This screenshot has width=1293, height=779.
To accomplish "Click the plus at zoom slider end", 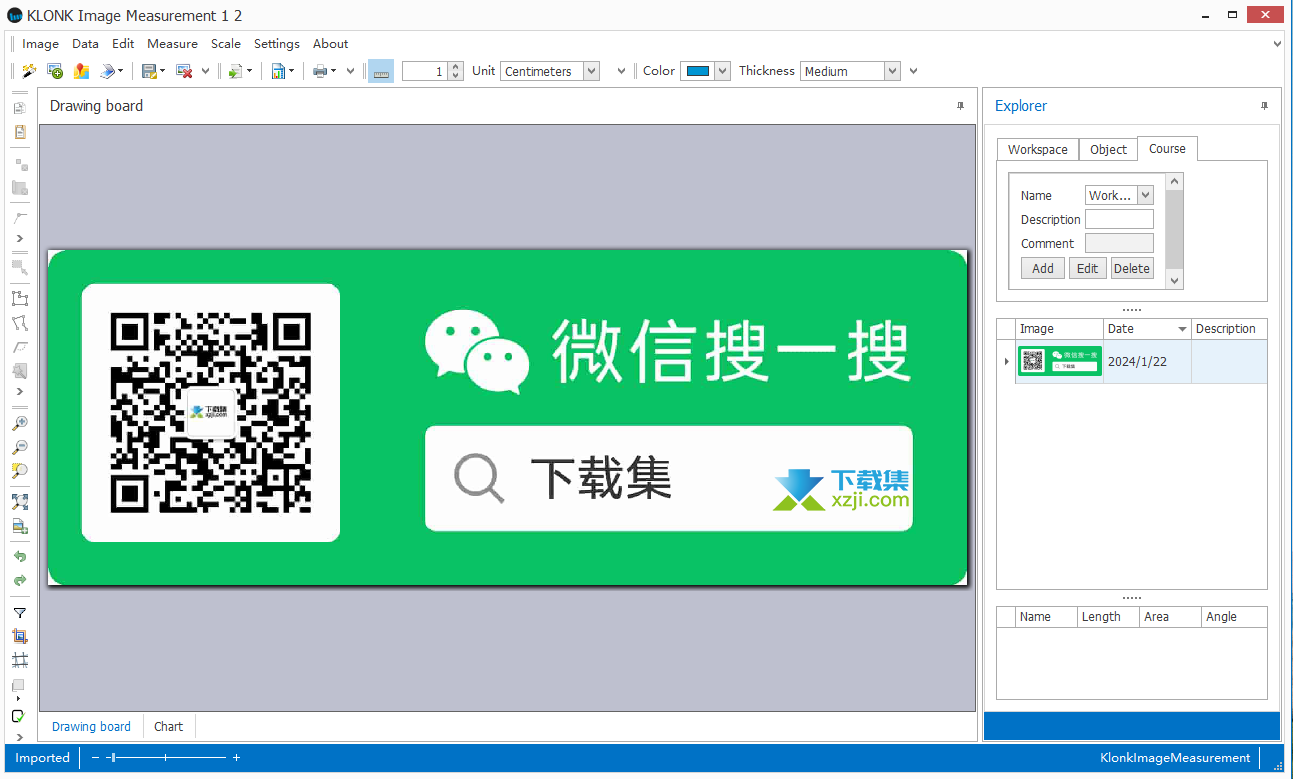I will click(x=236, y=758).
